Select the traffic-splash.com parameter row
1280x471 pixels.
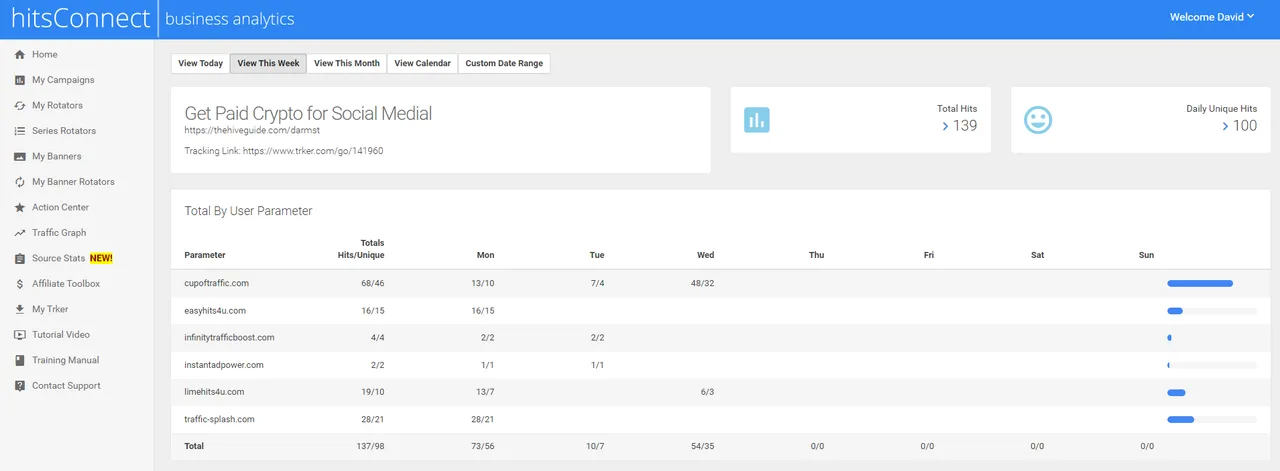[219, 419]
